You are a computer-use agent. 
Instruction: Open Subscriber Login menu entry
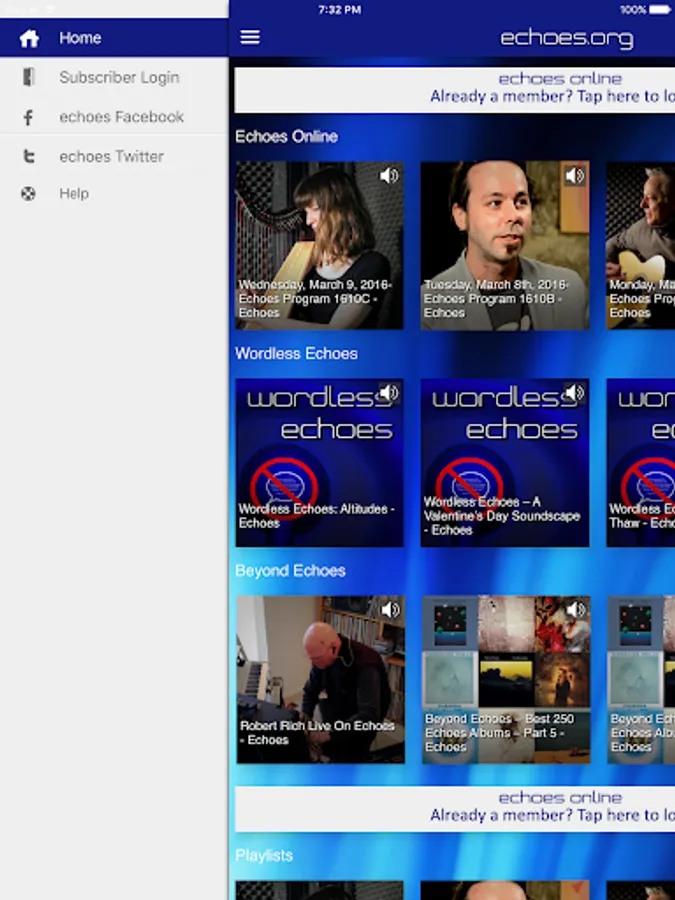click(114, 77)
